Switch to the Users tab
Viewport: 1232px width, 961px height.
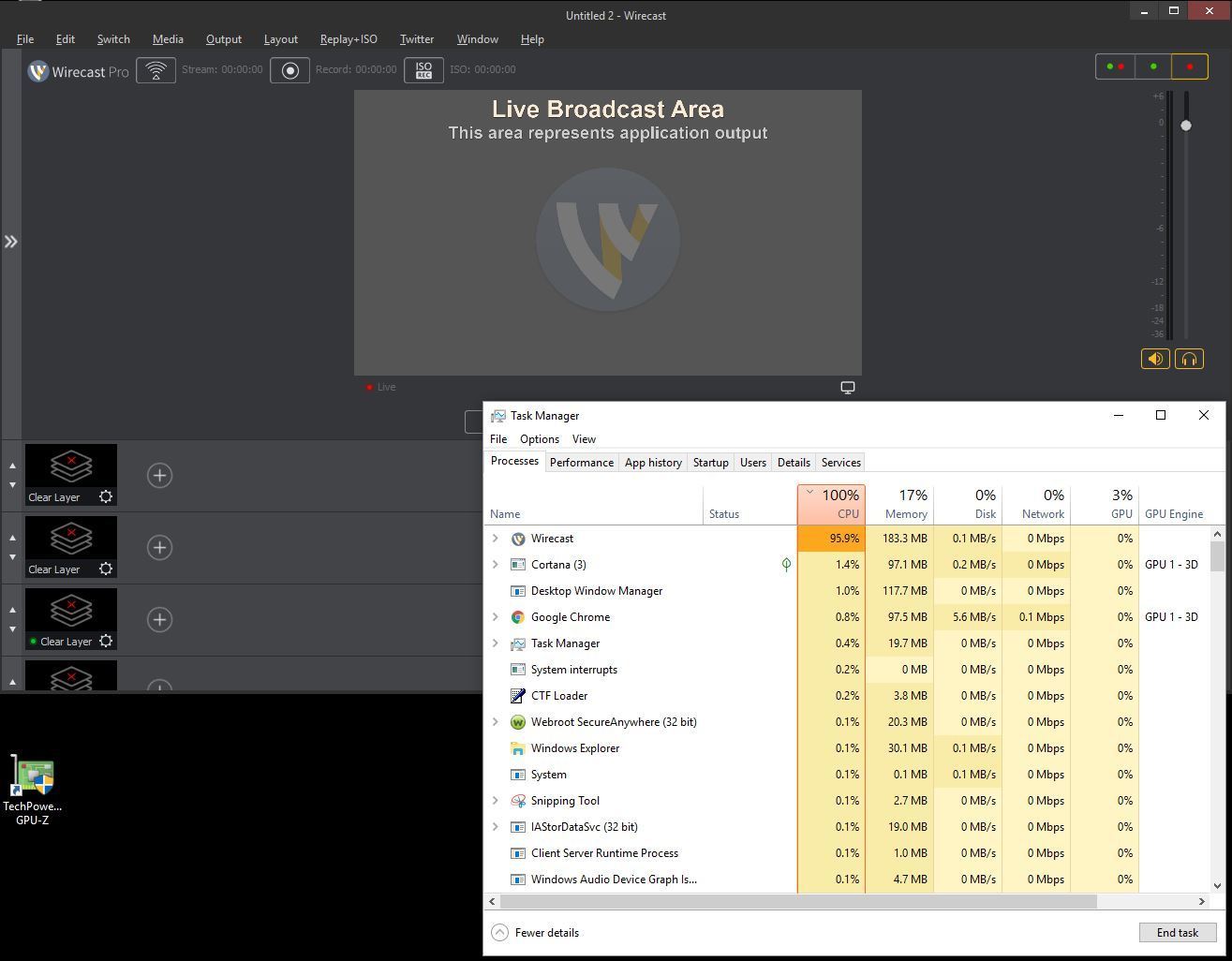(753, 463)
